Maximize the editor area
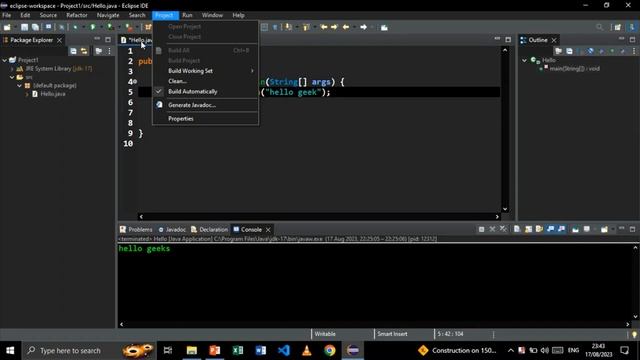The width and height of the screenshot is (640, 360). coord(508,40)
